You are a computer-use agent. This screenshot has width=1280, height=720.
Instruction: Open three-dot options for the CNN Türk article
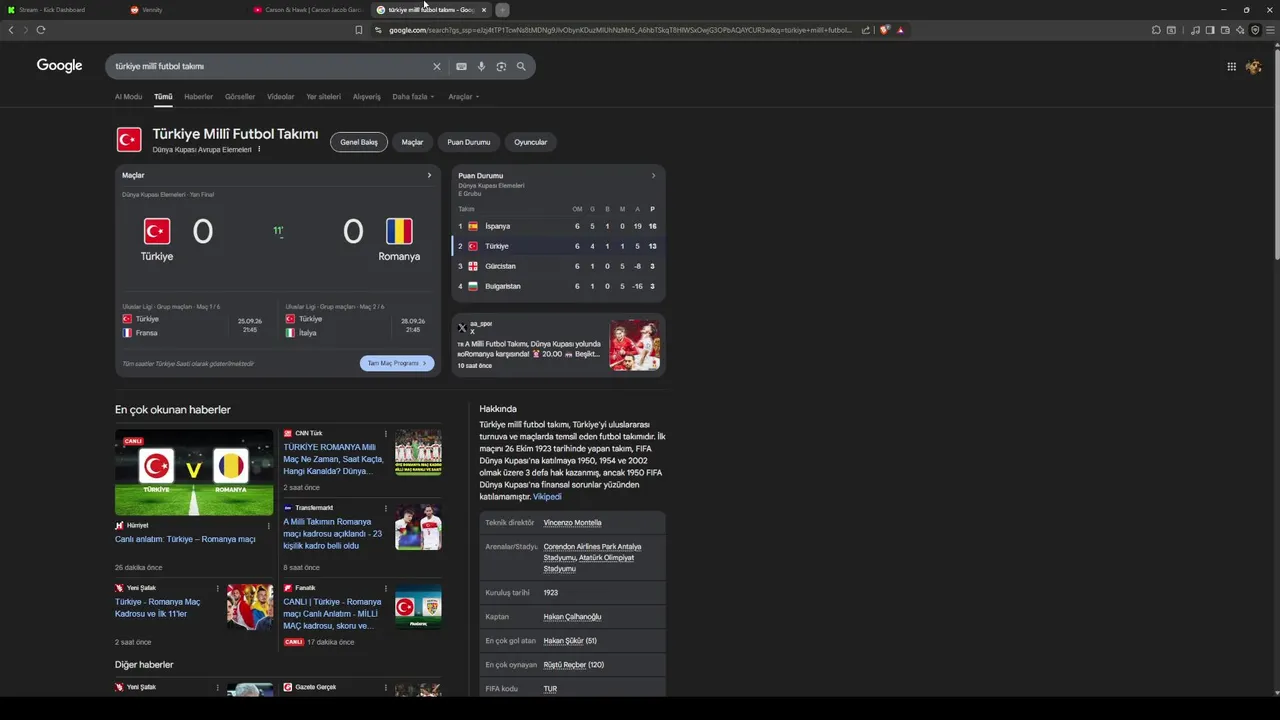(x=386, y=434)
